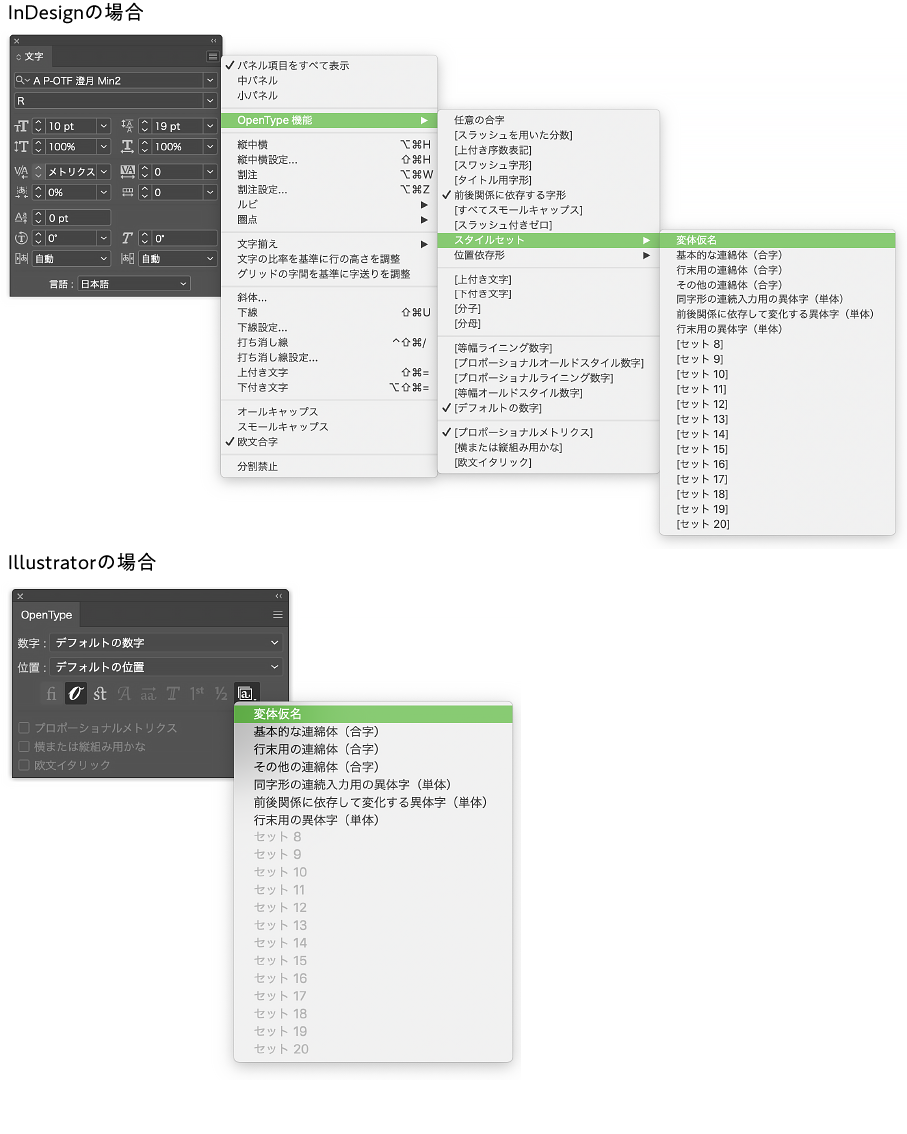Select 文字揃え menu item

pyautogui.click(x=328, y=244)
